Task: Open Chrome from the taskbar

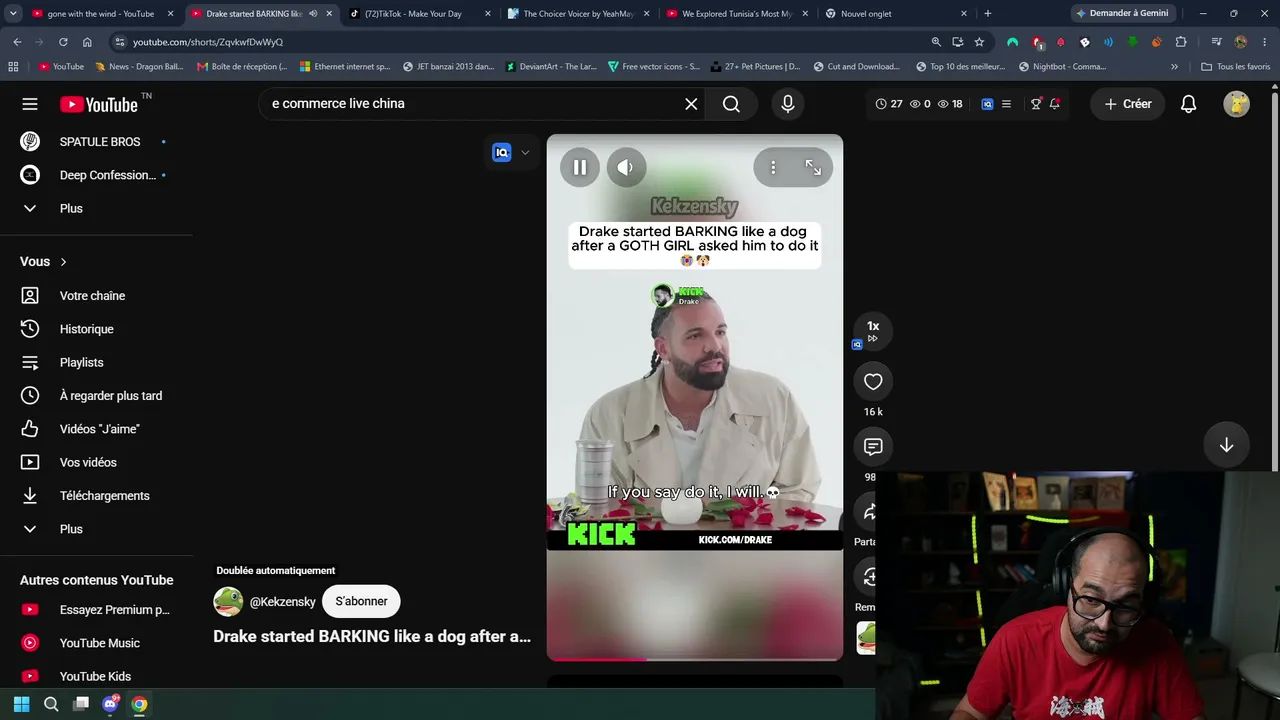Action: 139,704
